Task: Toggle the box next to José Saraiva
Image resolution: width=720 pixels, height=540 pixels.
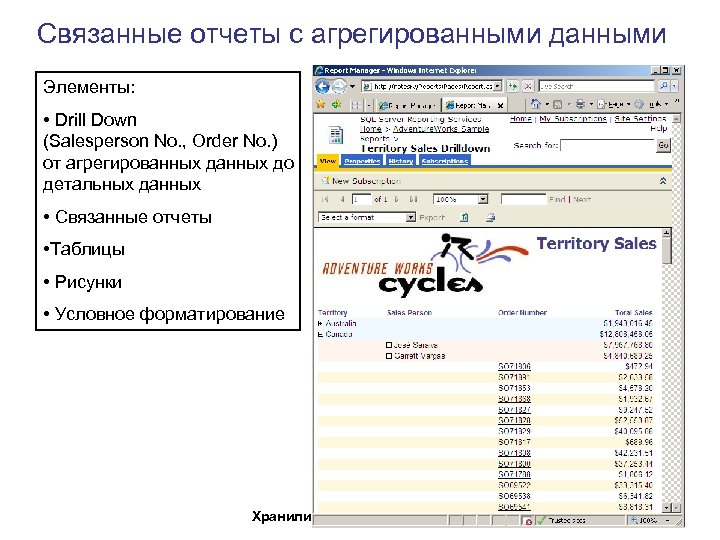Action: click(389, 345)
